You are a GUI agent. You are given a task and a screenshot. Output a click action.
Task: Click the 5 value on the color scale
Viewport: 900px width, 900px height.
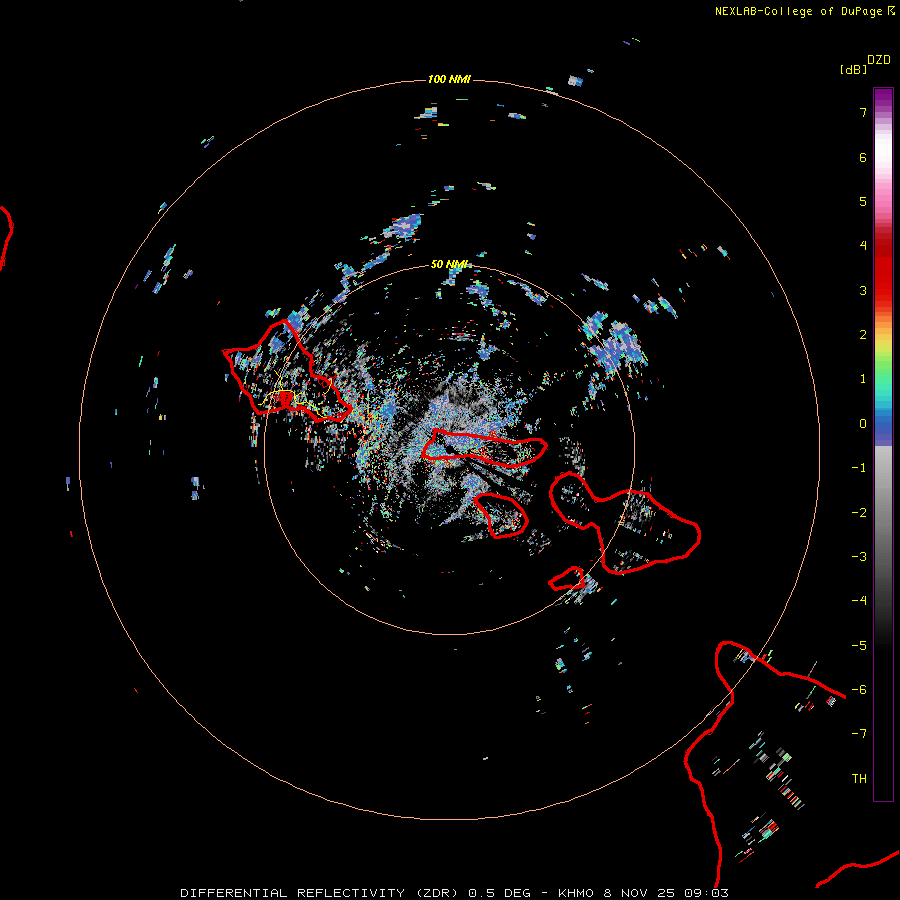[863, 201]
